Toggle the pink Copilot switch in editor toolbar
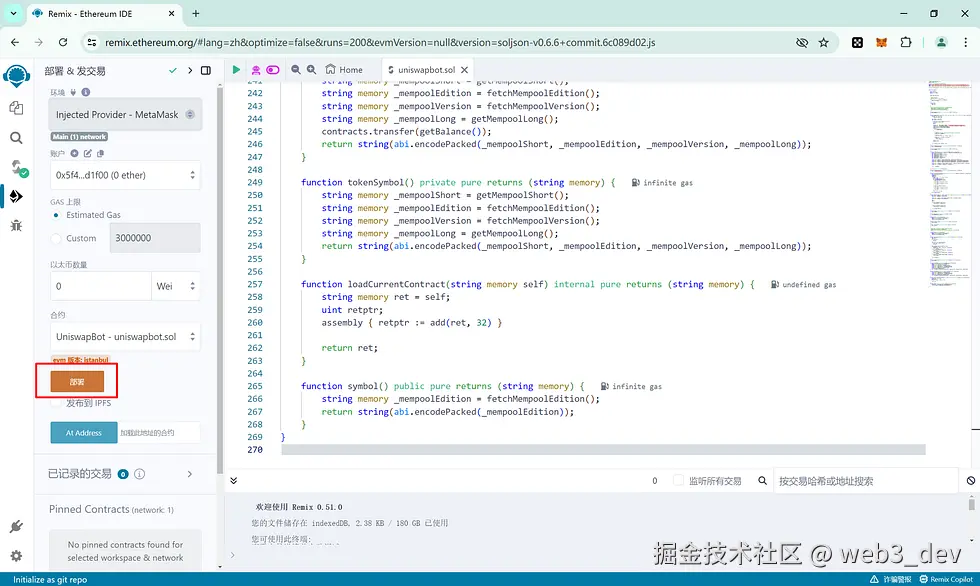 (272, 70)
